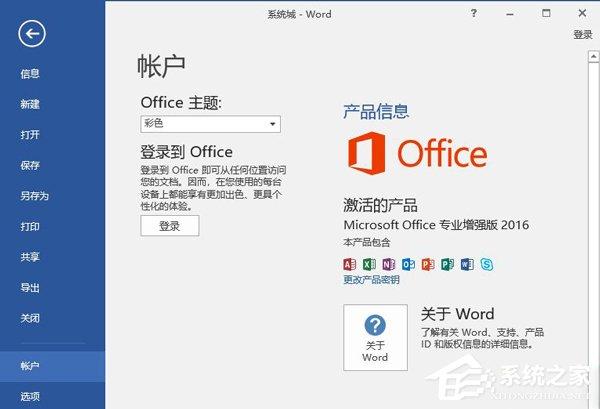Click the 关于 Word button
This screenshot has width=600, height=409.
point(375,337)
